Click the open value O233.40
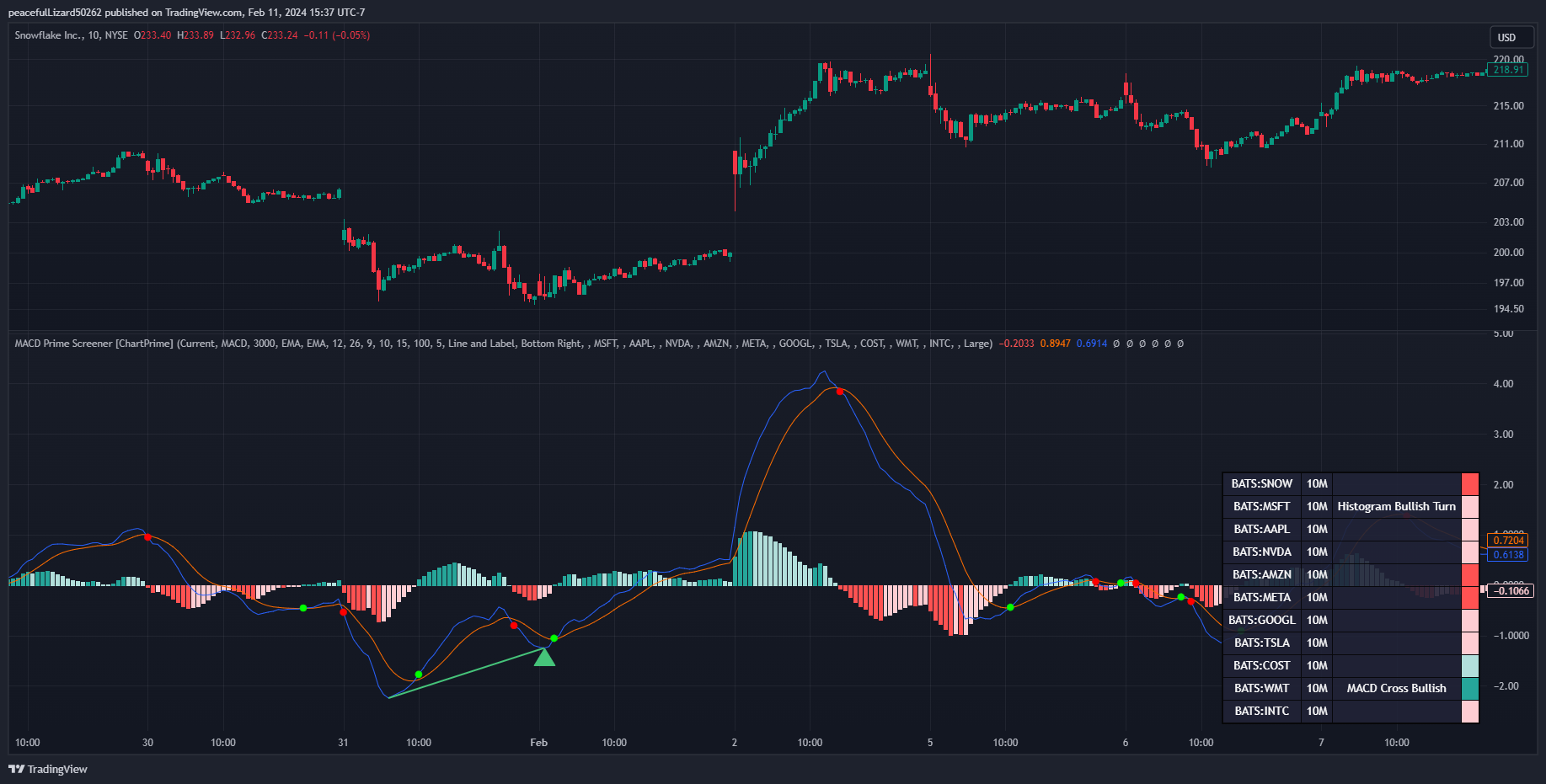This screenshot has height=784, width=1546. 152,35
